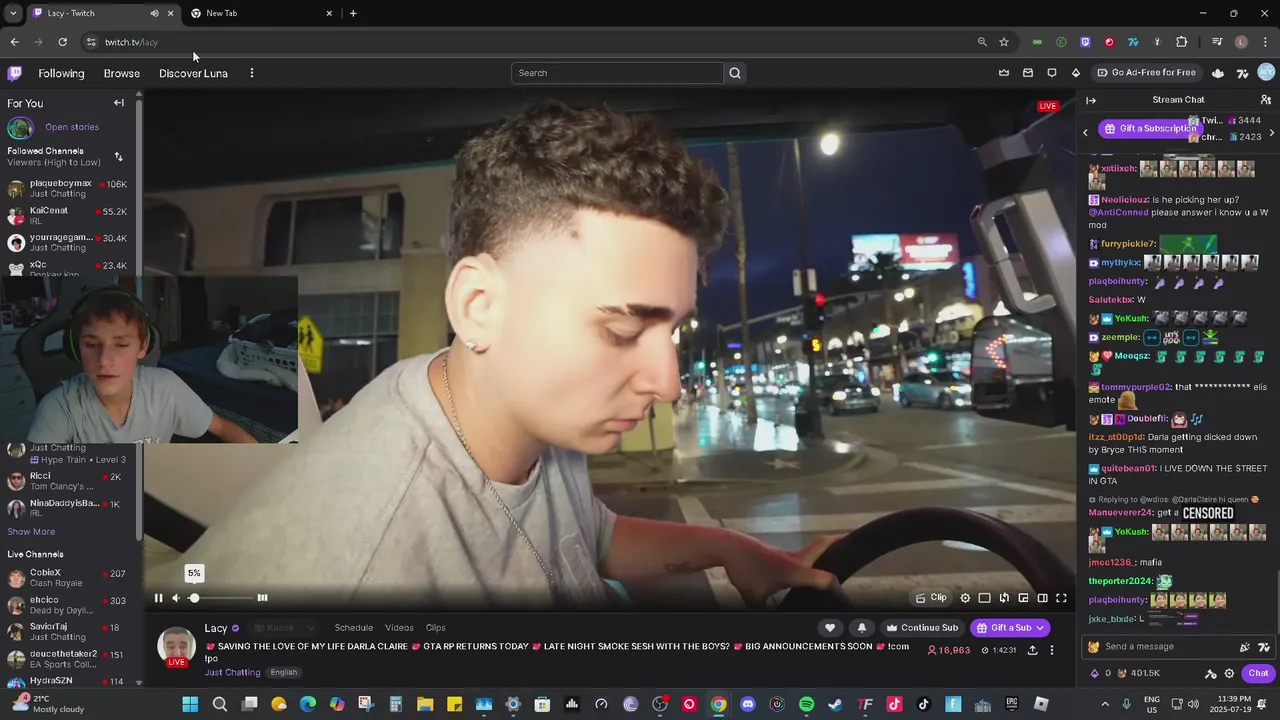The width and height of the screenshot is (1280, 720).
Task: Click Go Ad-Free for Free button
Action: [1146, 73]
